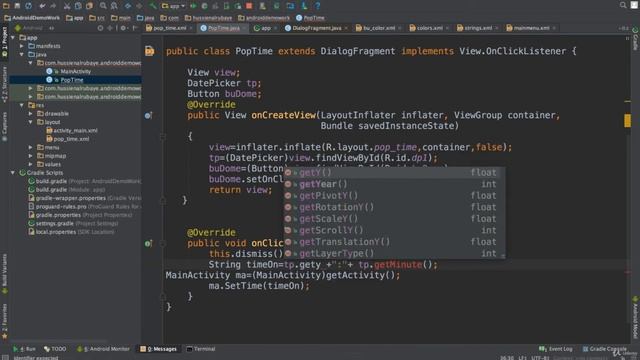Collapse the res folder node

[x=22, y=105]
